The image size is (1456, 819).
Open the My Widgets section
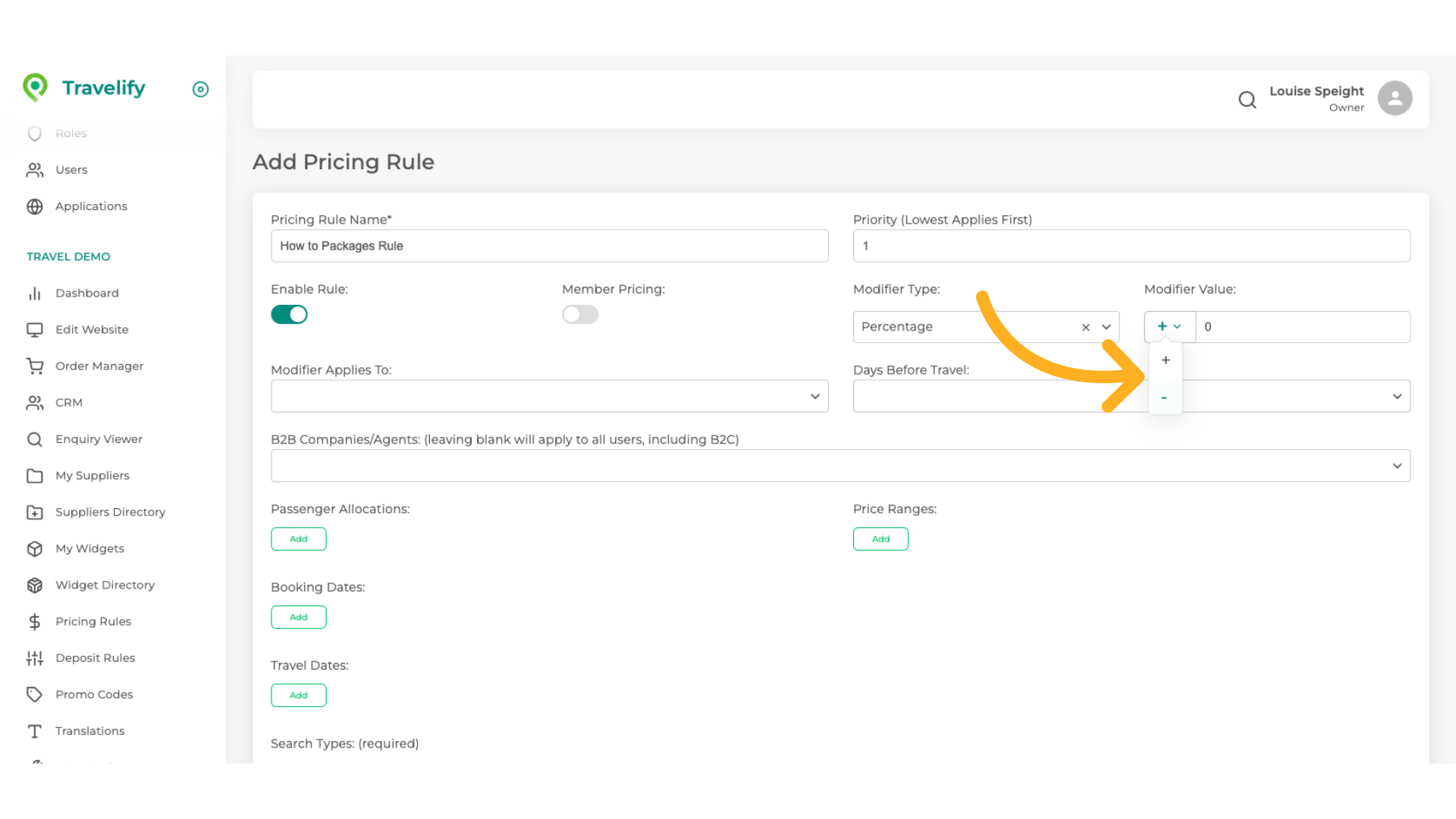[89, 548]
